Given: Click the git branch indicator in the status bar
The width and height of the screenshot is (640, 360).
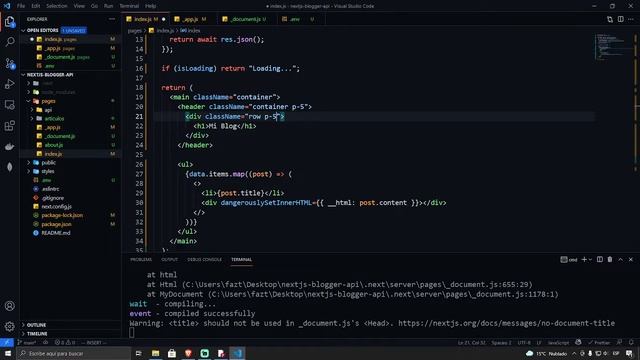Looking at the screenshot, I should (x=27, y=342).
